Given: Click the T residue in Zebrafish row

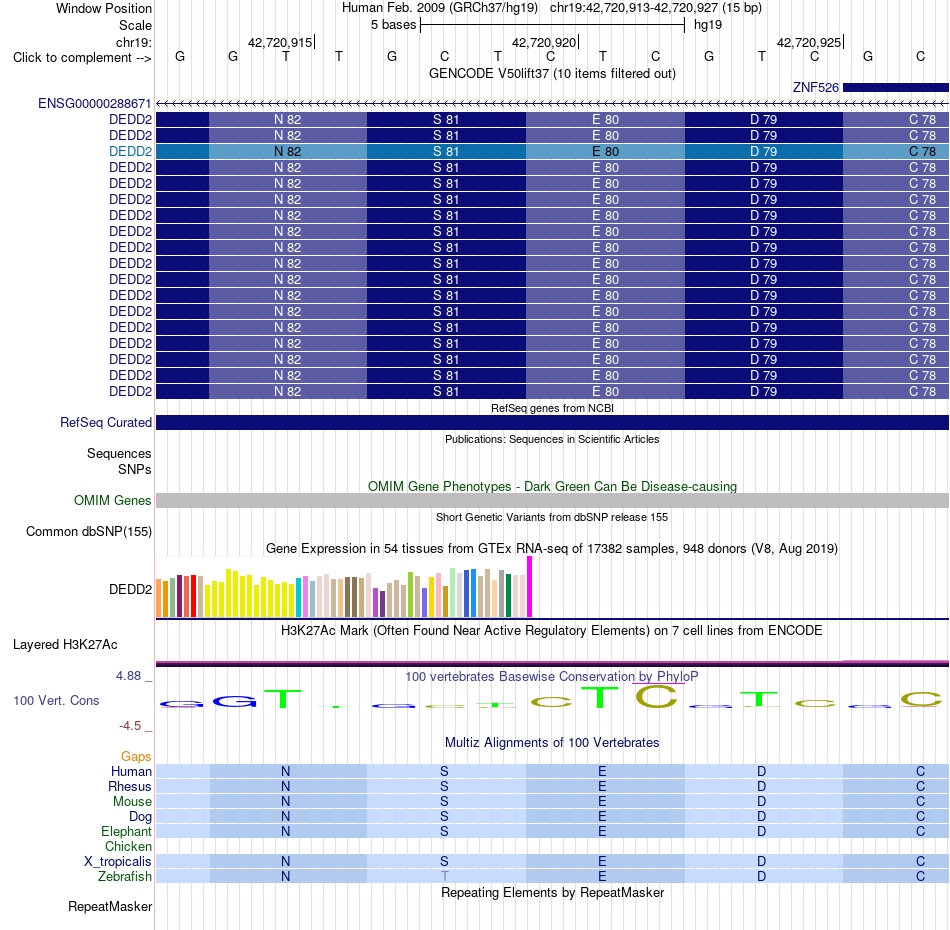Looking at the screenshot, I should [445, 877].
